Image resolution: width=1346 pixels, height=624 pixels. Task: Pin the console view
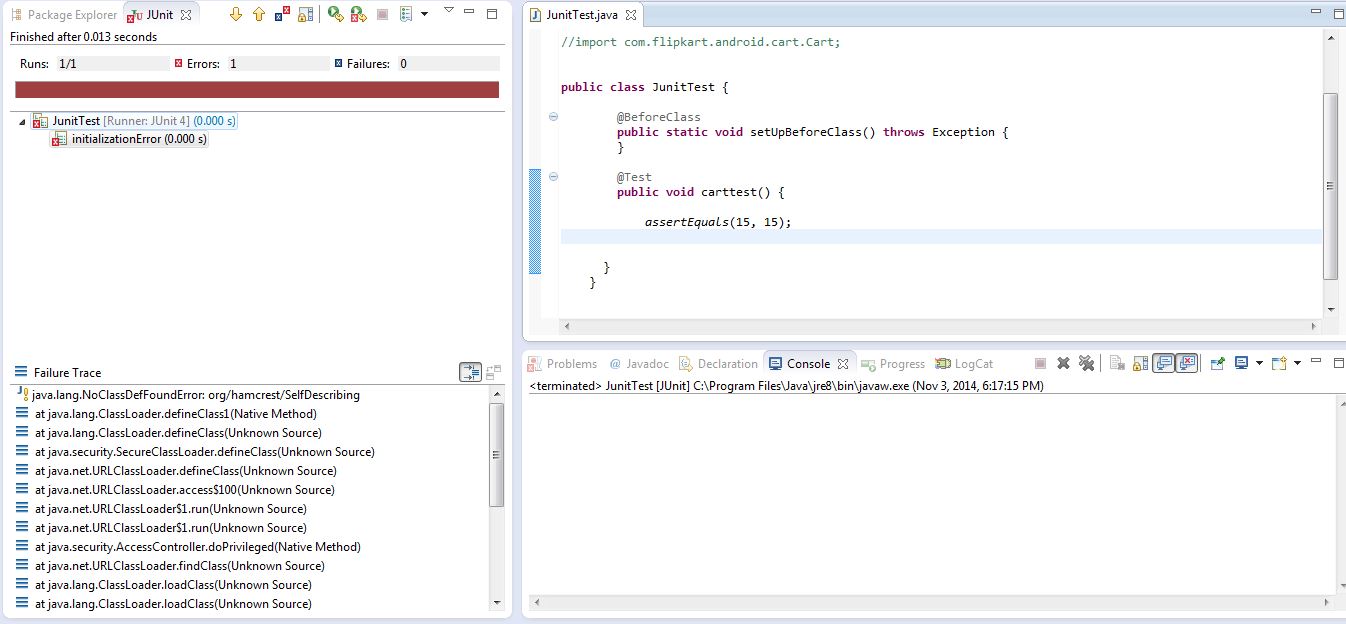1218,363
